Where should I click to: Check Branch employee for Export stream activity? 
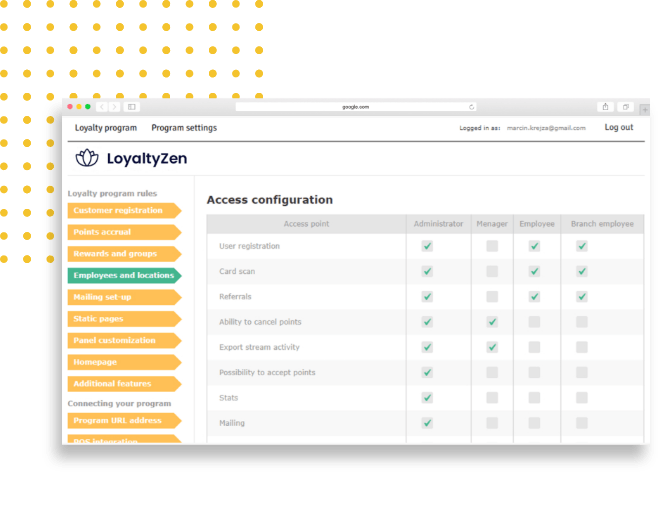click(x=582, y=347)
